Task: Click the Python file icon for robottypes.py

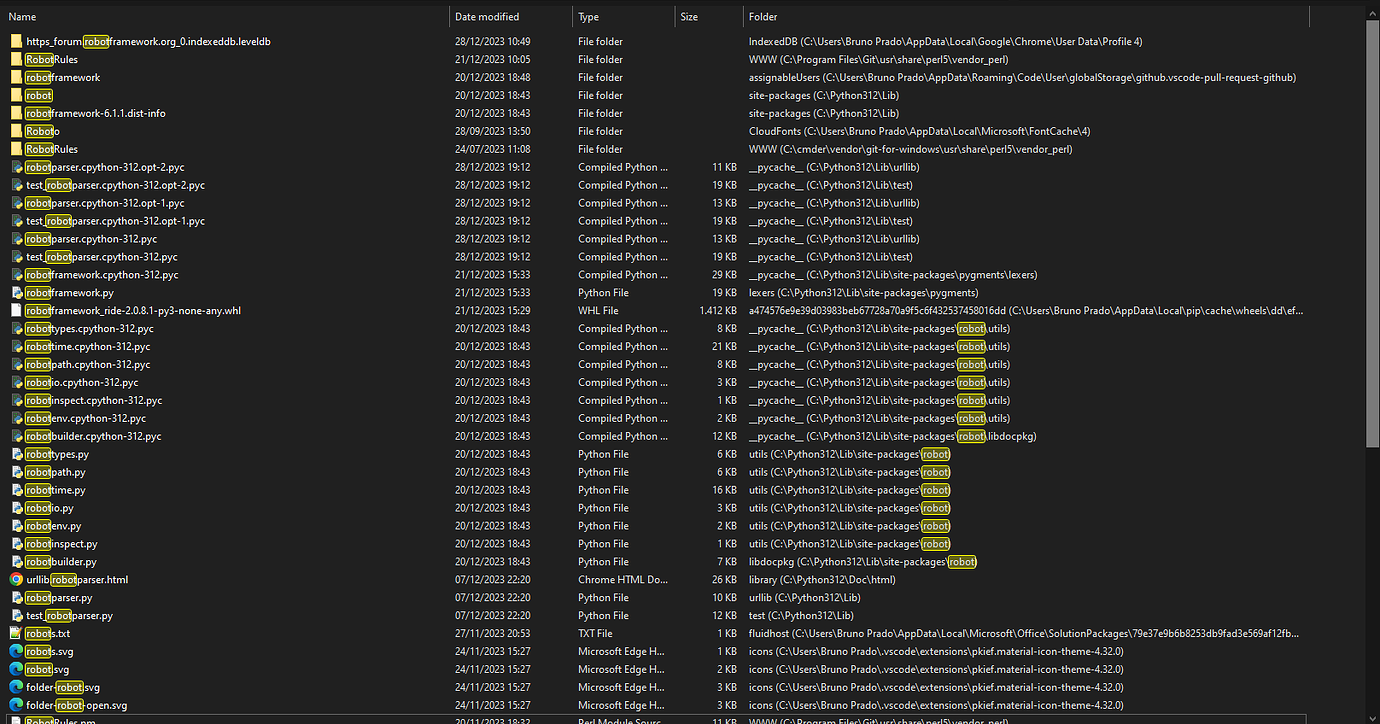Action: [x=15, y=453]
